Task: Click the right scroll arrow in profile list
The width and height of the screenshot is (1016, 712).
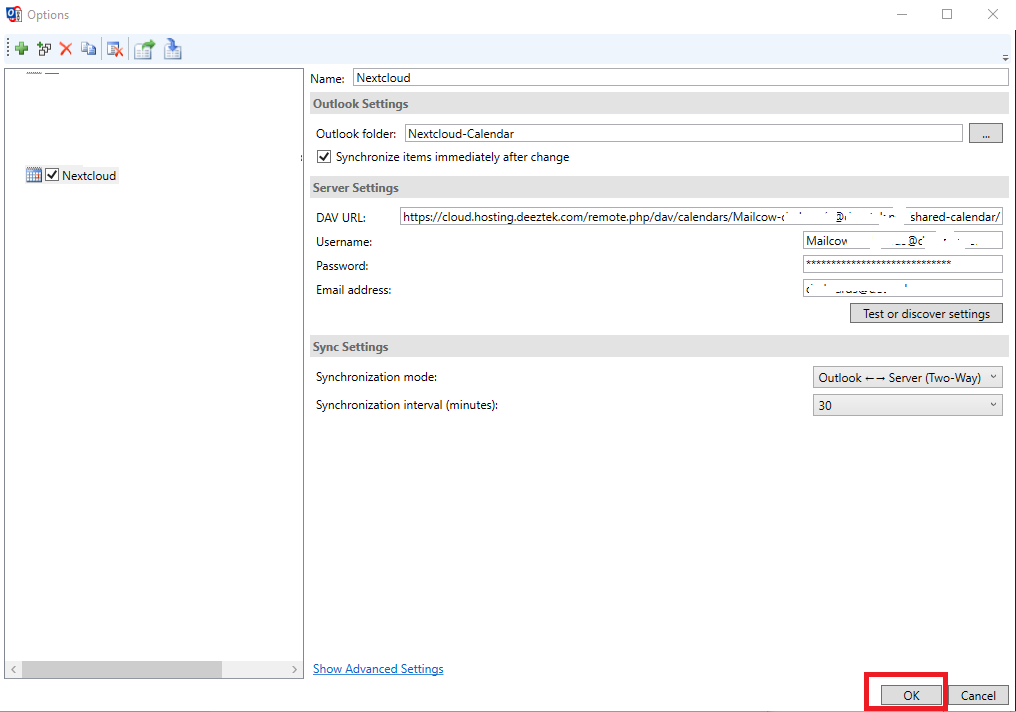Action: [x=294, y=669]
